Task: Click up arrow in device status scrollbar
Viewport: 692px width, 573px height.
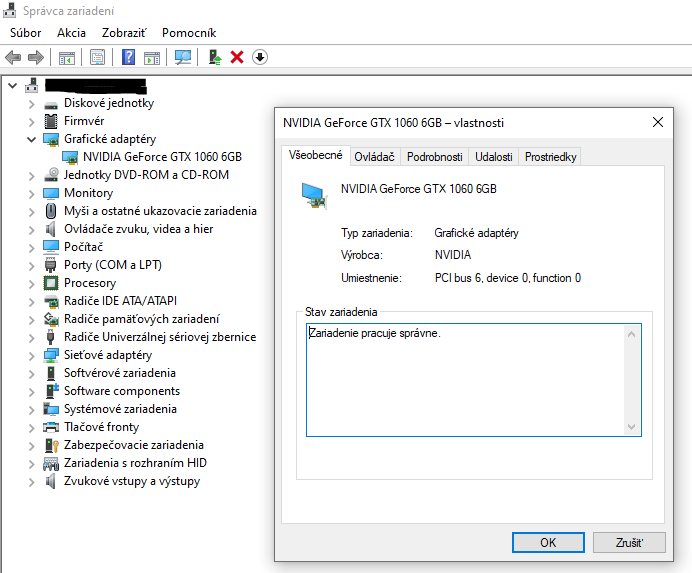Action: point(632,334)
